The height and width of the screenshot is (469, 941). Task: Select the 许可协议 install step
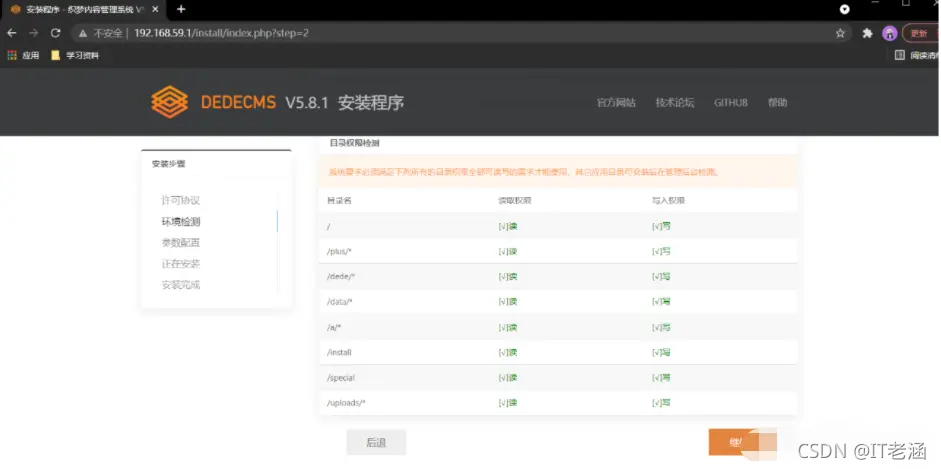[x=181, y=200]
